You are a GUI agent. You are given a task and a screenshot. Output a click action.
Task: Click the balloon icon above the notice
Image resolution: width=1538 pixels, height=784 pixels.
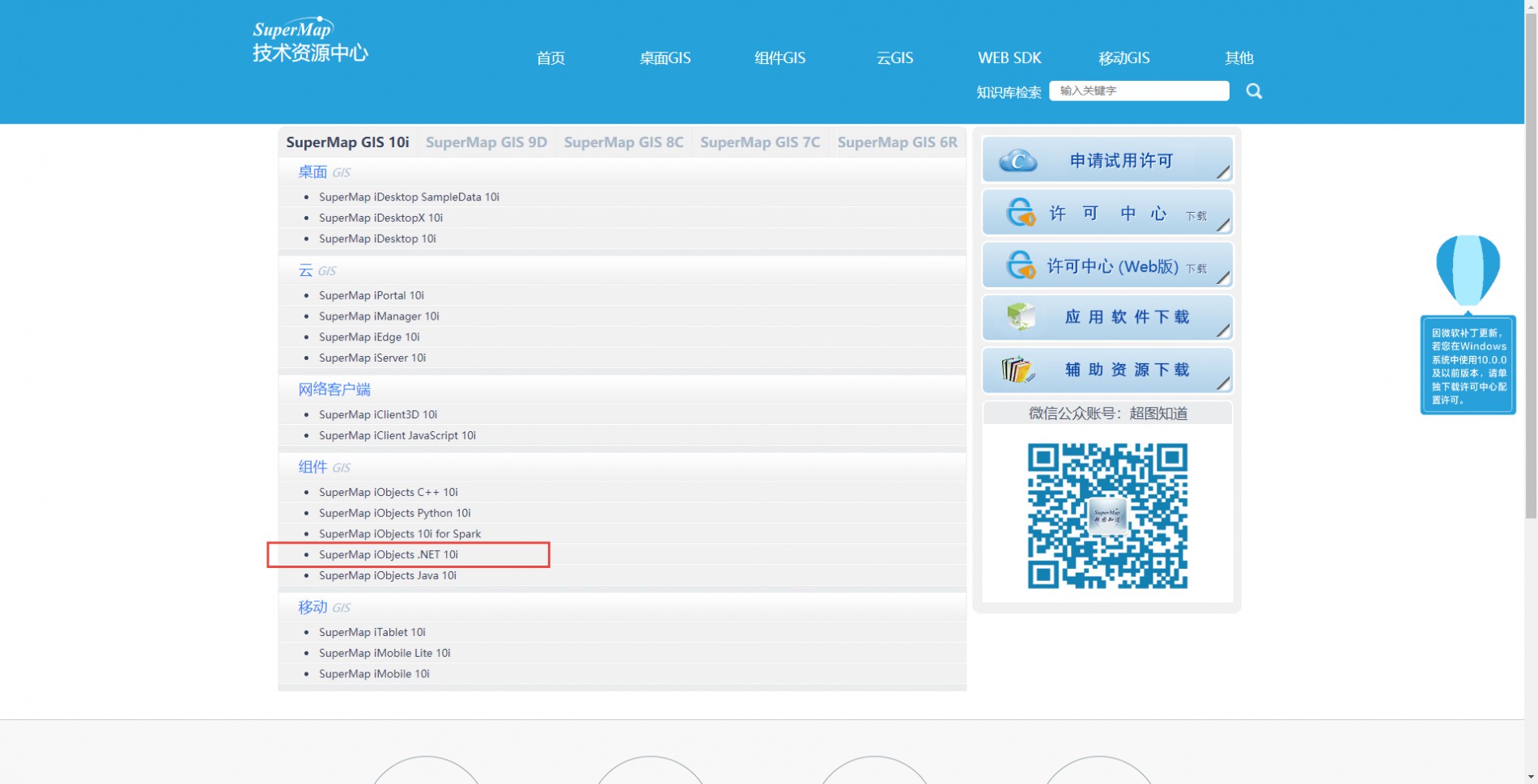(1468, 271)
